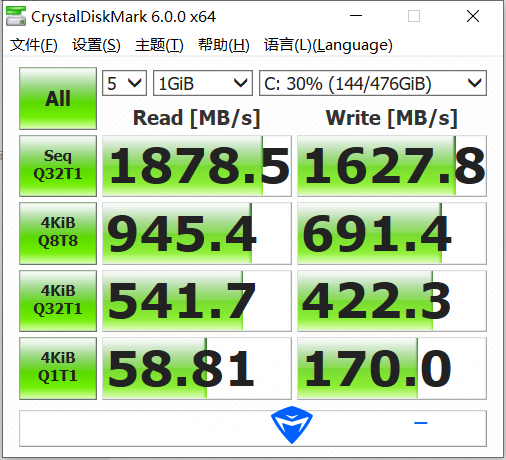
Task: Click the CrystalDiskMark app icon in title bar
Action: tap(16, 16)
